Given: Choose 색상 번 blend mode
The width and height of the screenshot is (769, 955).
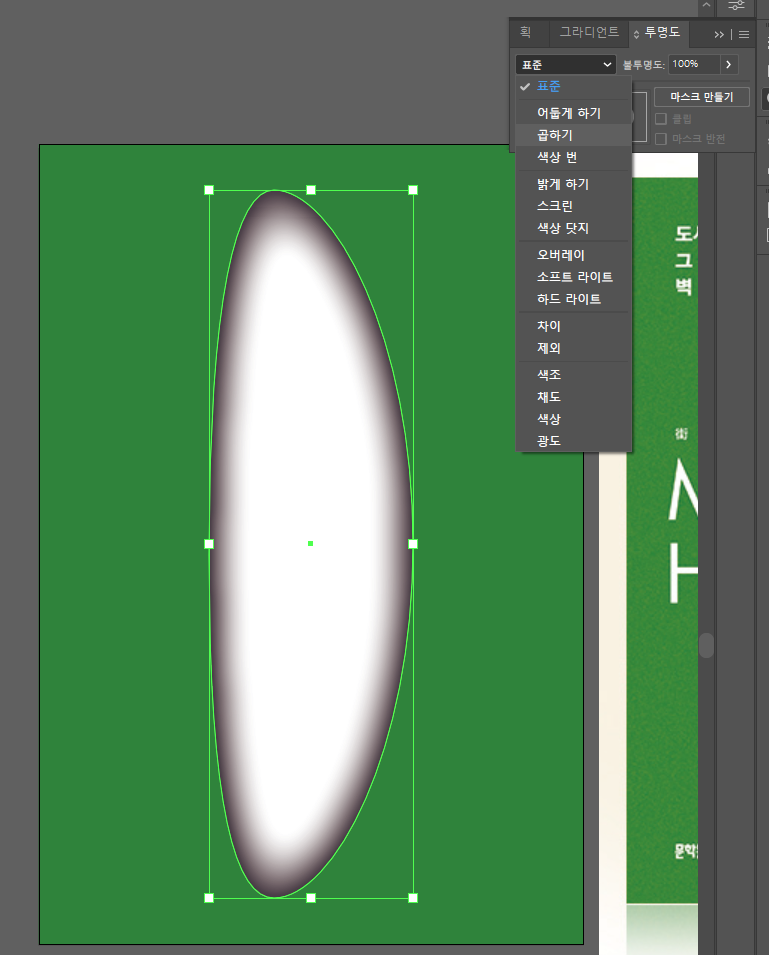Looking at the screenshot, I should click(573, 157).
